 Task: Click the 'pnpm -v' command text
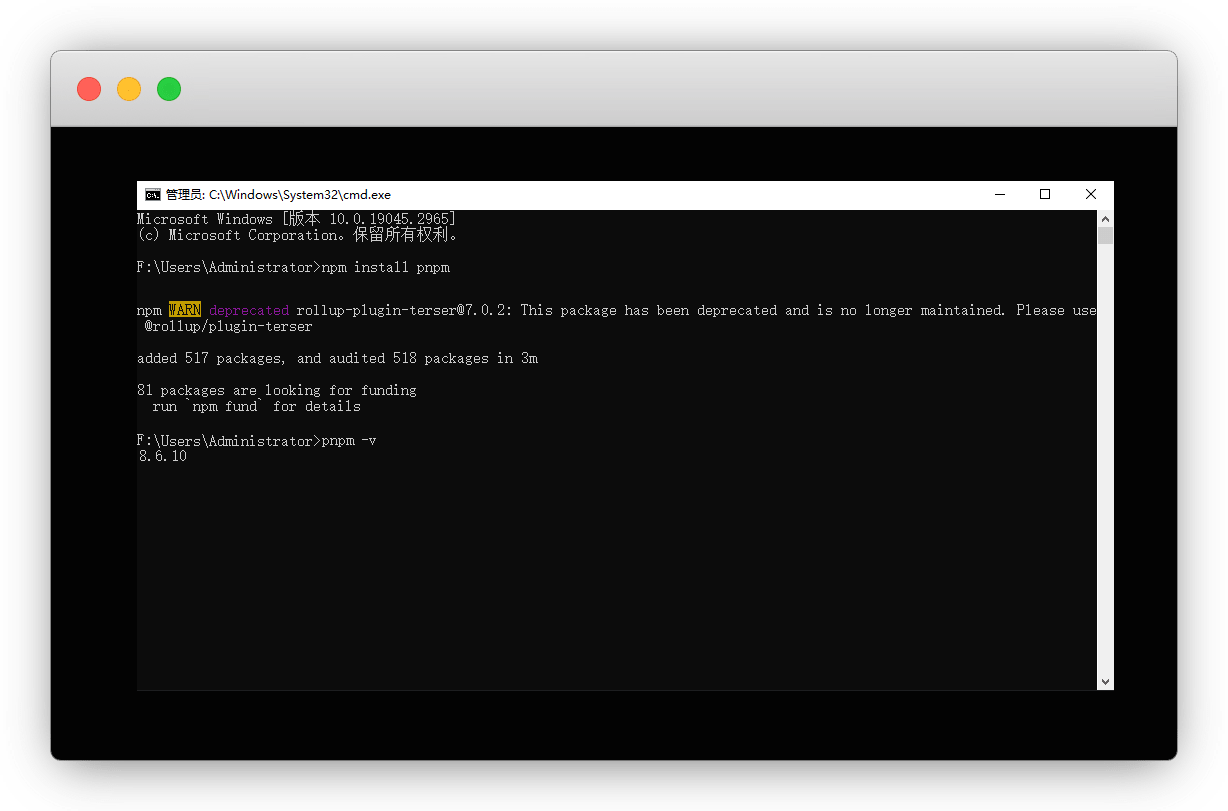[x=349, y=441]
